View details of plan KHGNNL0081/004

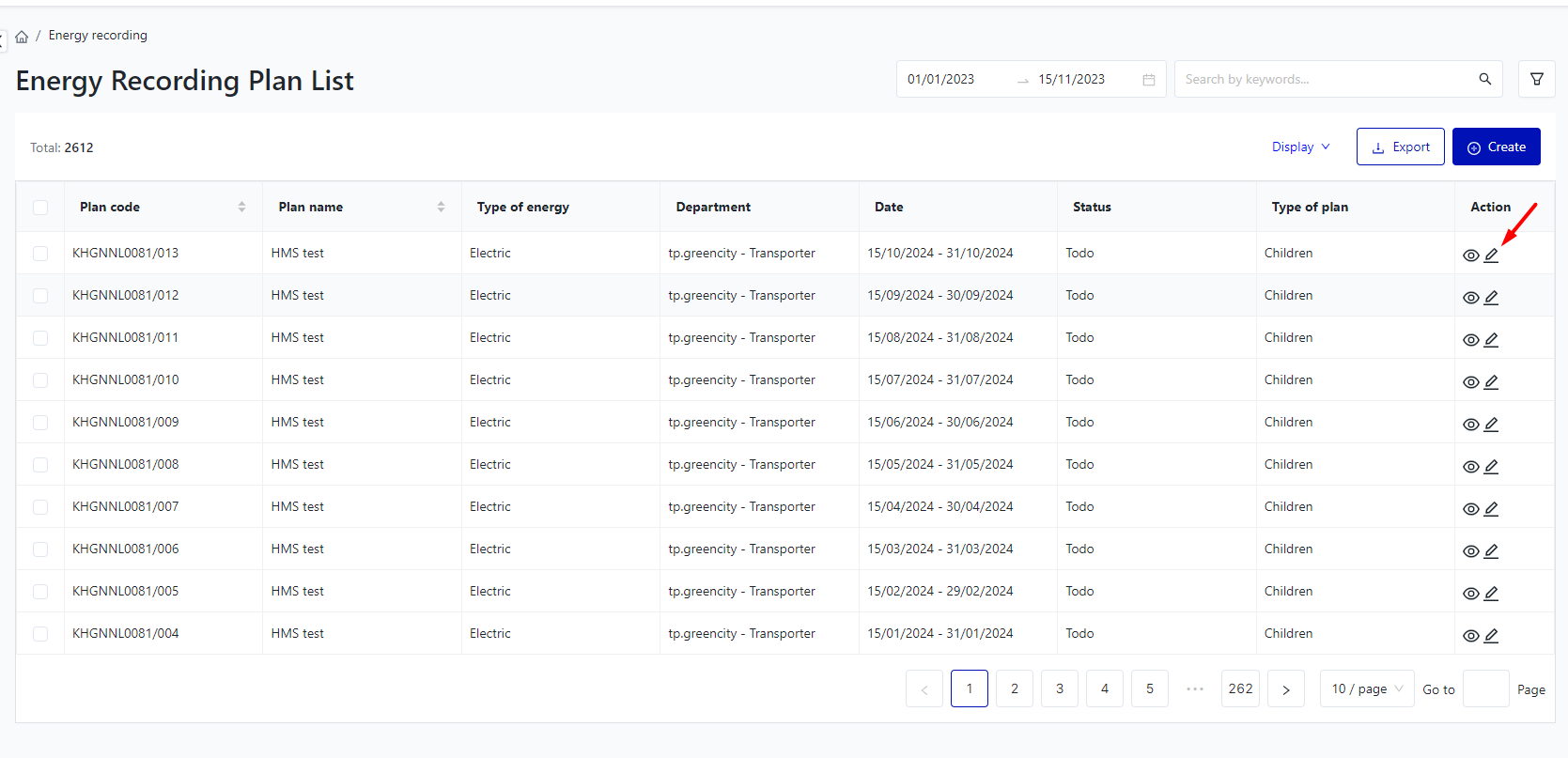(1470, 636)
